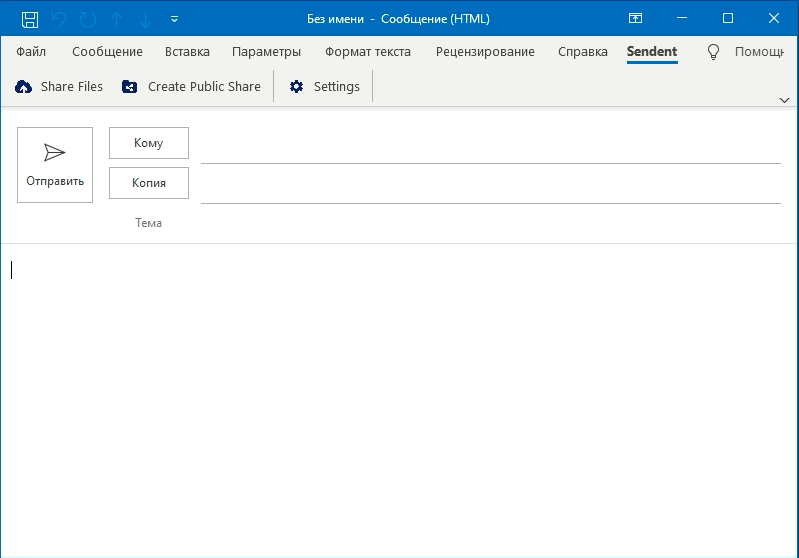
Task: Click into the Тема subject field
Action: point(491,223)
